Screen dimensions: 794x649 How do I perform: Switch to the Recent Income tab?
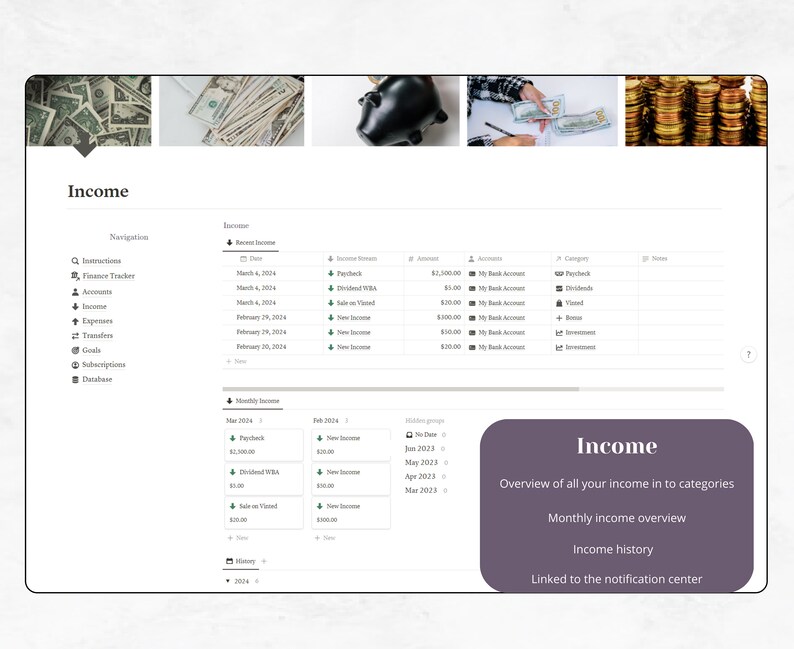(x=250, y=243)
